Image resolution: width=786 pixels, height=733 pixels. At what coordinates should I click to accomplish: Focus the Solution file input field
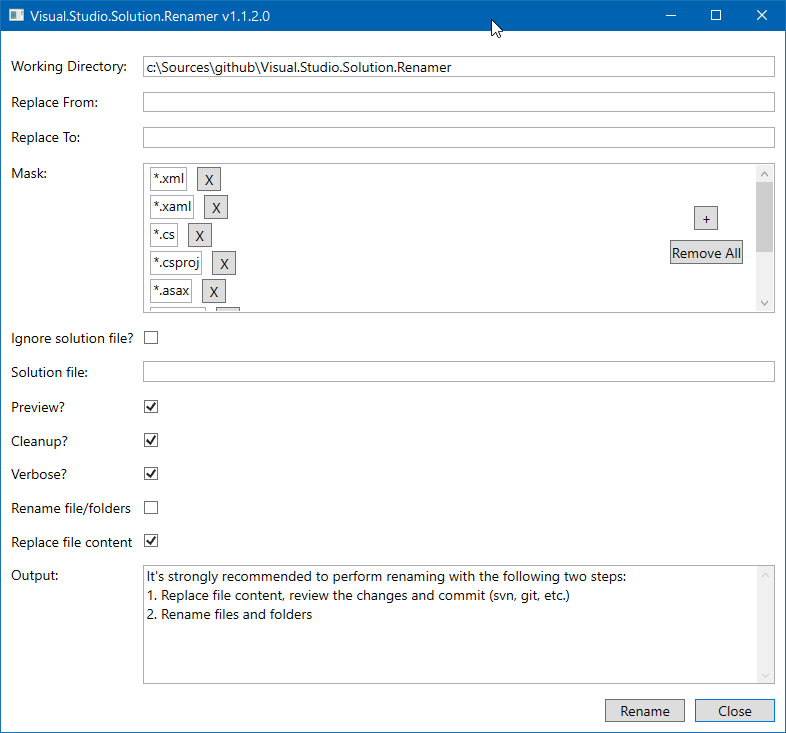(459, 372)
